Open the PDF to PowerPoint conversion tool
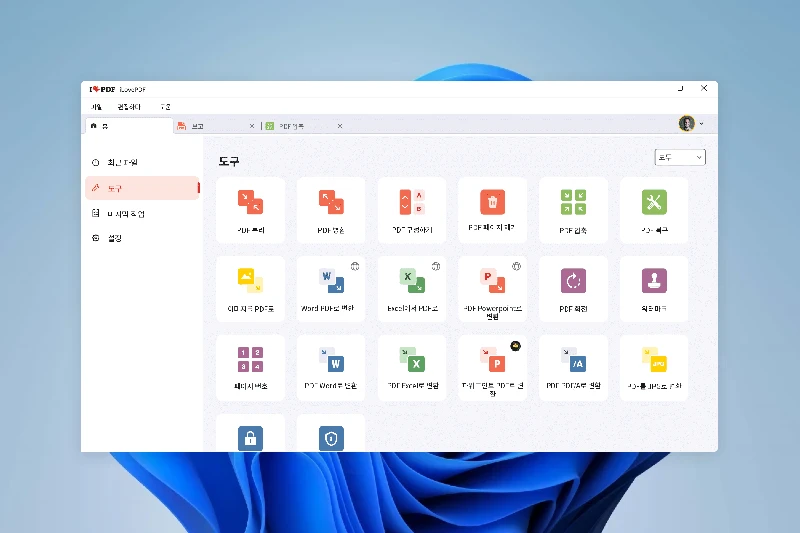The width and height of the screenshot is (800, 533). [492, 368]
